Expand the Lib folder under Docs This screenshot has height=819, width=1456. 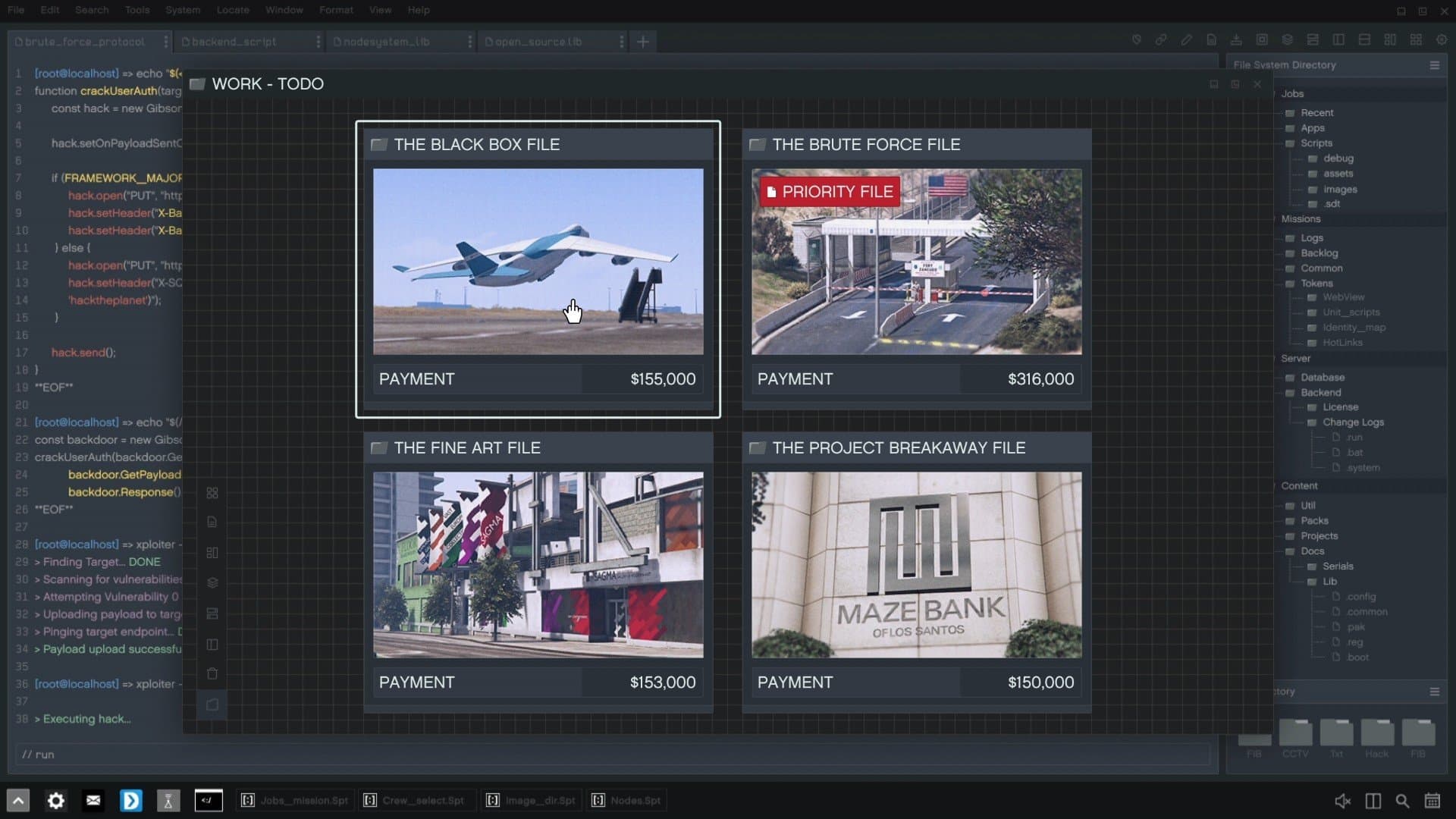click(1323, 582)
